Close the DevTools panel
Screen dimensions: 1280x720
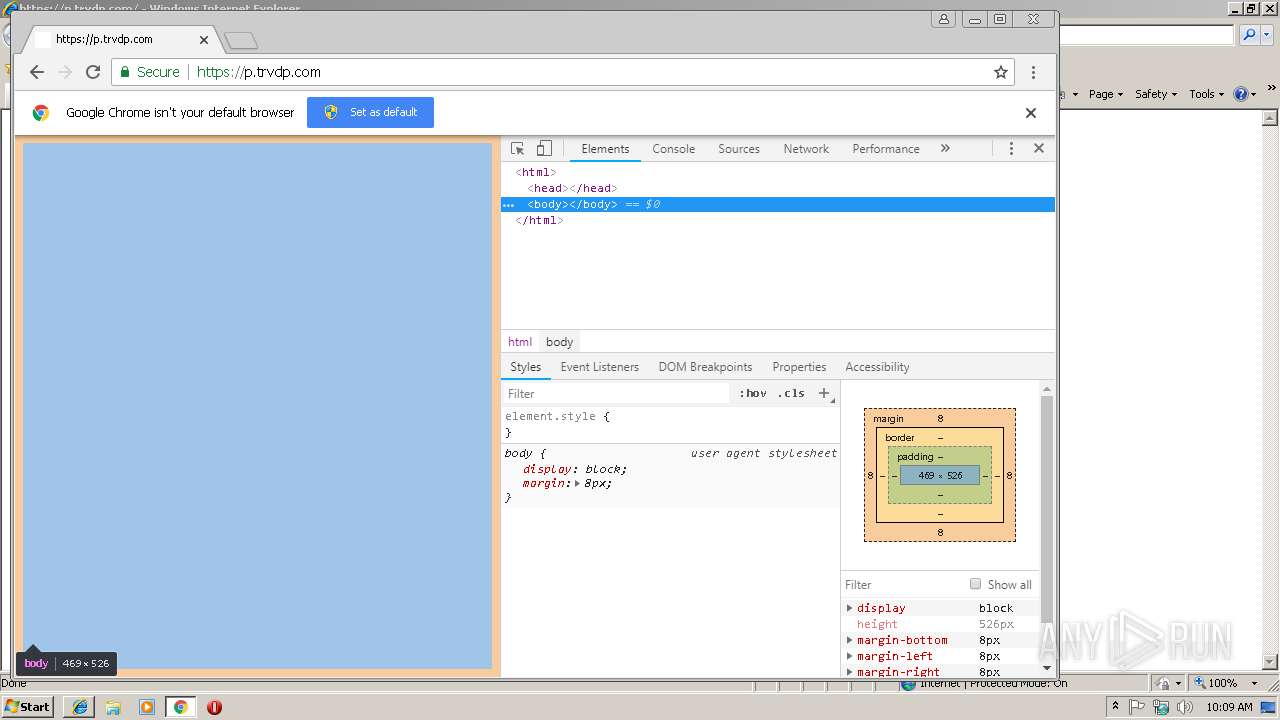(1039, 148)
